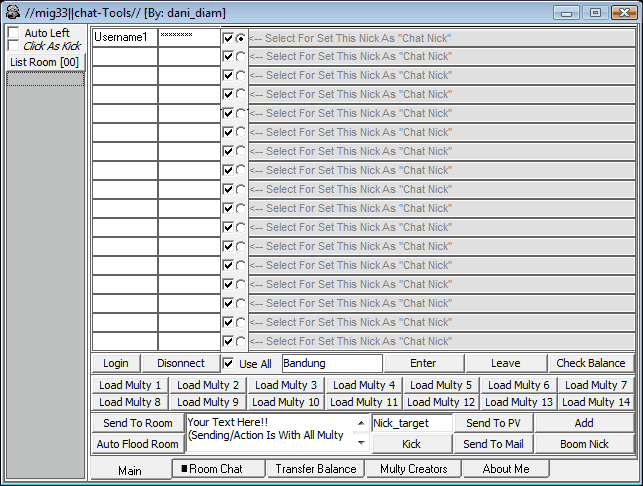Select the radio button in the last nick row
Screen dimensions: 643x486
pos(241,341)
